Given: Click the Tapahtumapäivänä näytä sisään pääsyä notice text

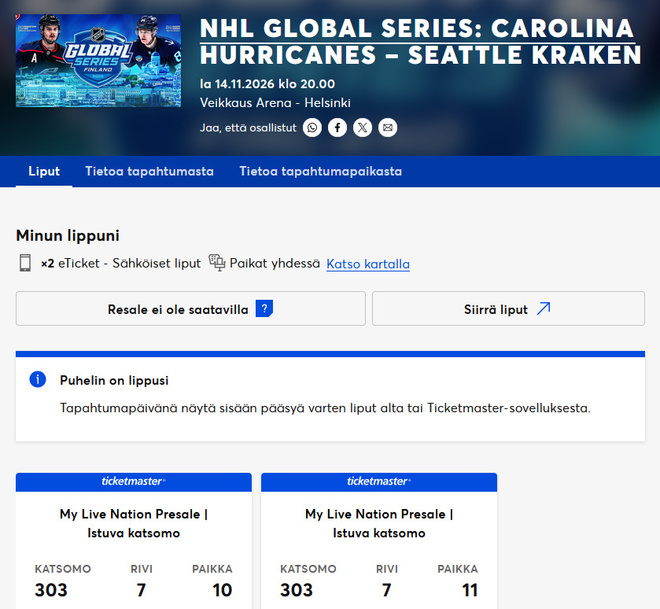Looking at the screenshot, I should pos(325,408).
